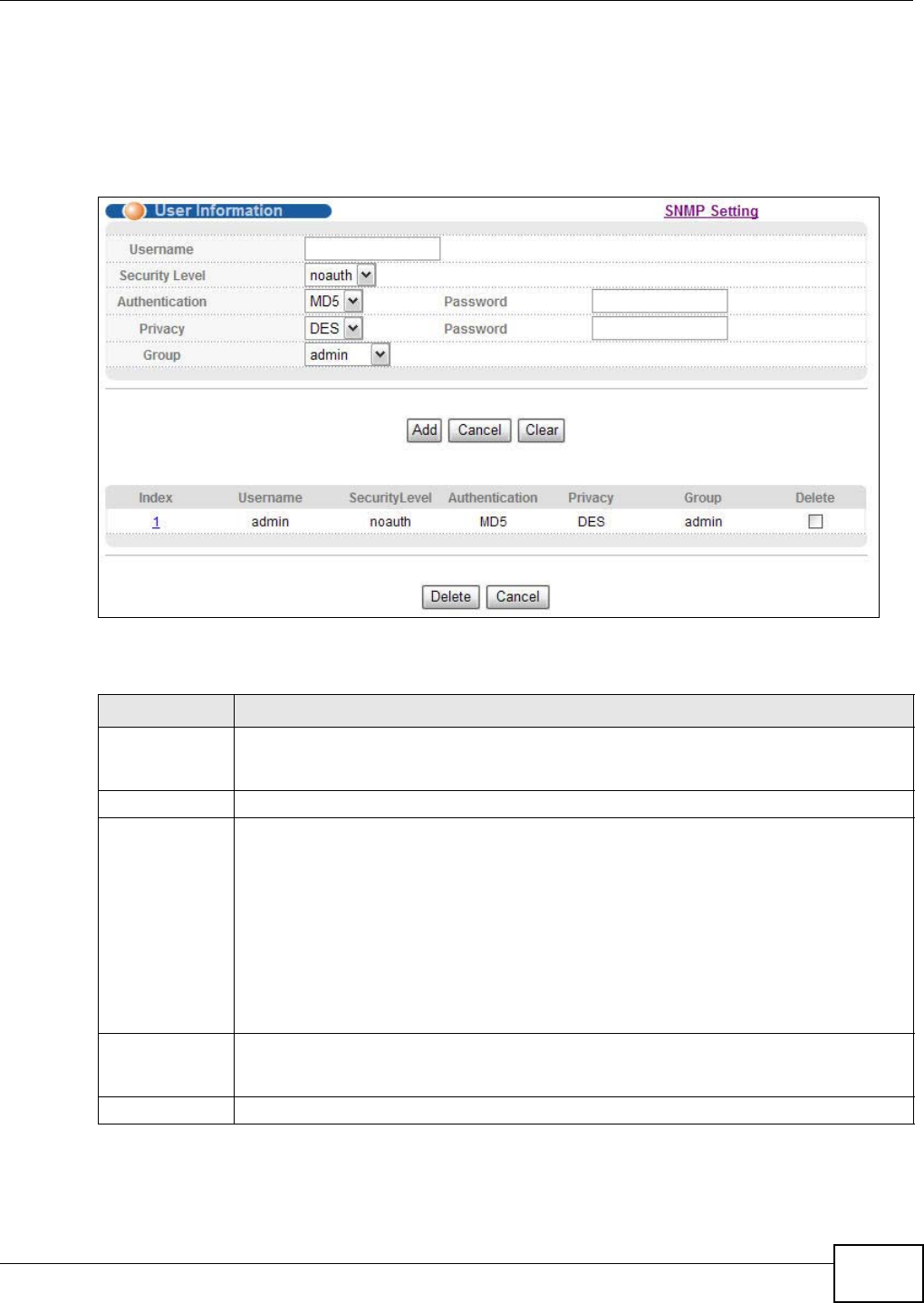Open the SNMP Setting link
Viewport: 924px width, 1303px height.
[711, 211]
